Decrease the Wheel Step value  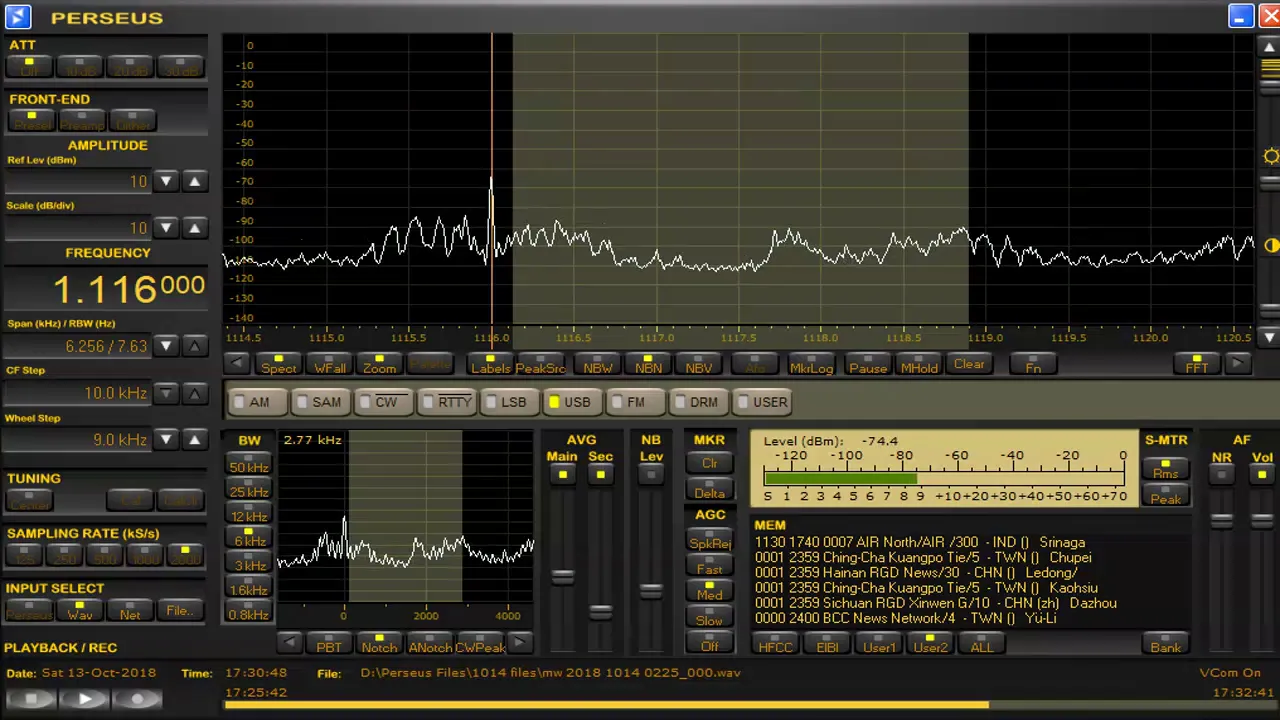click(x=166, y=440)
